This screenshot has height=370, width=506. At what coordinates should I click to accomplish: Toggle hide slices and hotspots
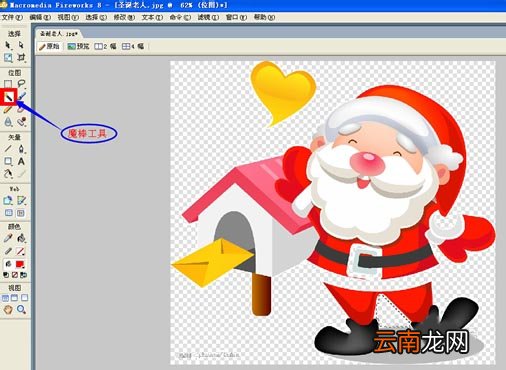tap(9, 213)
